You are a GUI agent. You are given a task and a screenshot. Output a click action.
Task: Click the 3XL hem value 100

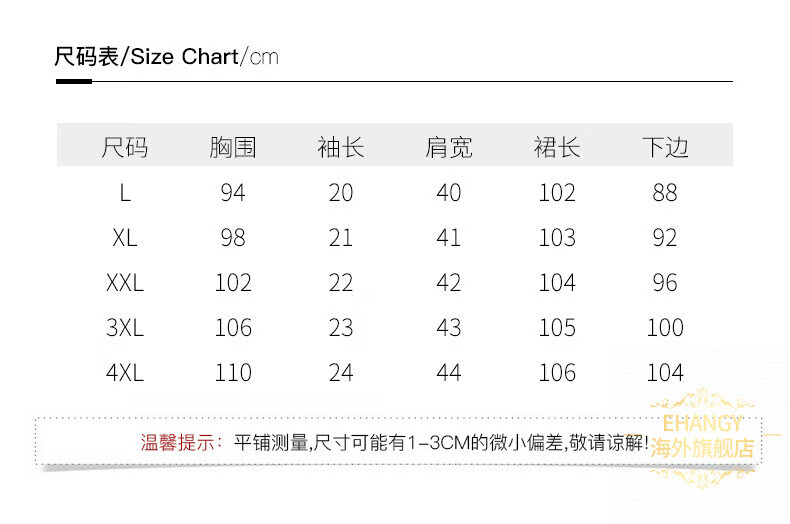[x=665, y=328]
